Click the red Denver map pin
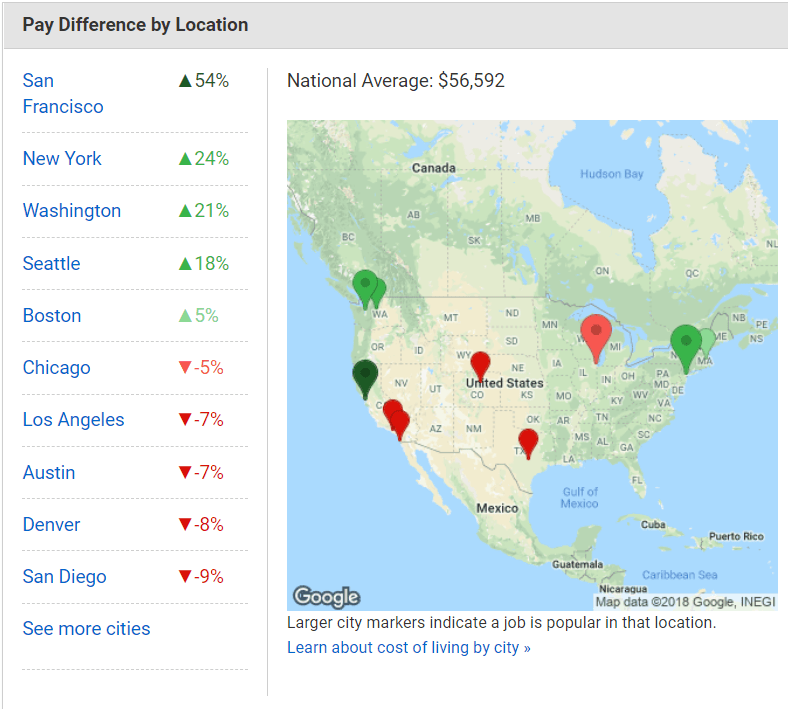Viewport: 788px width, 709px height. 480,365
